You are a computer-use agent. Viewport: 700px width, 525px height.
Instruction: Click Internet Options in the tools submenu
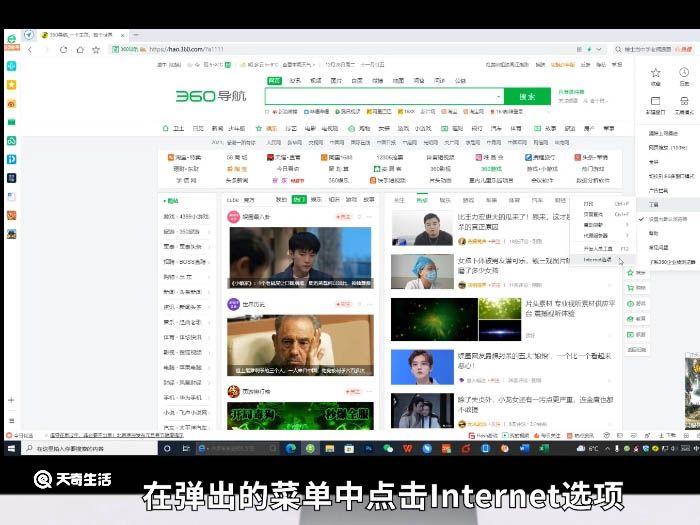[601, 260]
